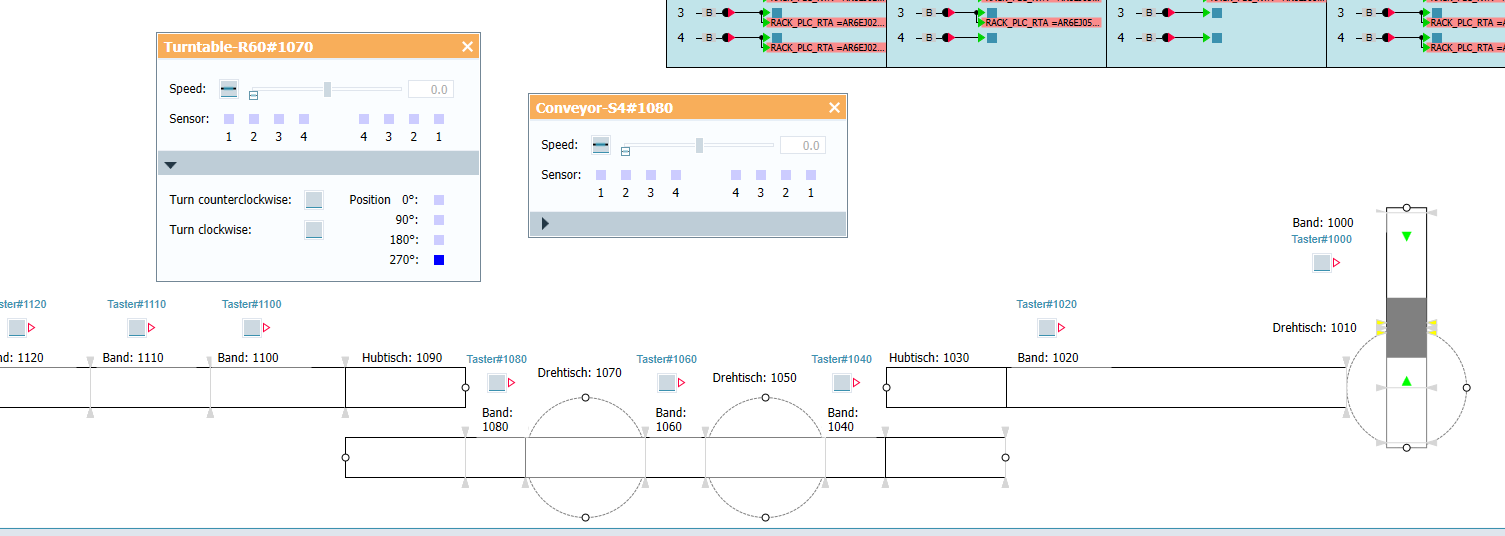Select the Band 1110 conveyor segment
The image size is (1505, 536).
(150, 387)
